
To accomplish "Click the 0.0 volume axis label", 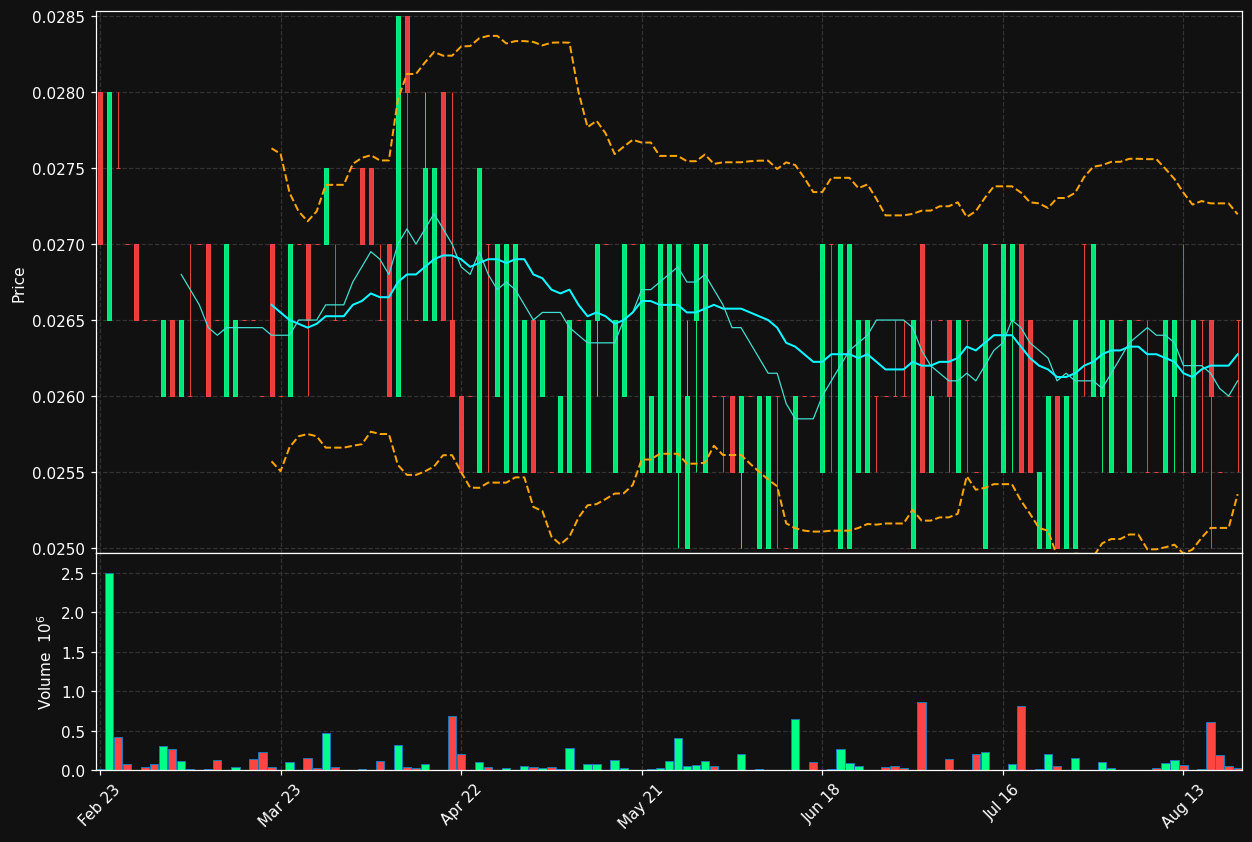I will 75,771.
